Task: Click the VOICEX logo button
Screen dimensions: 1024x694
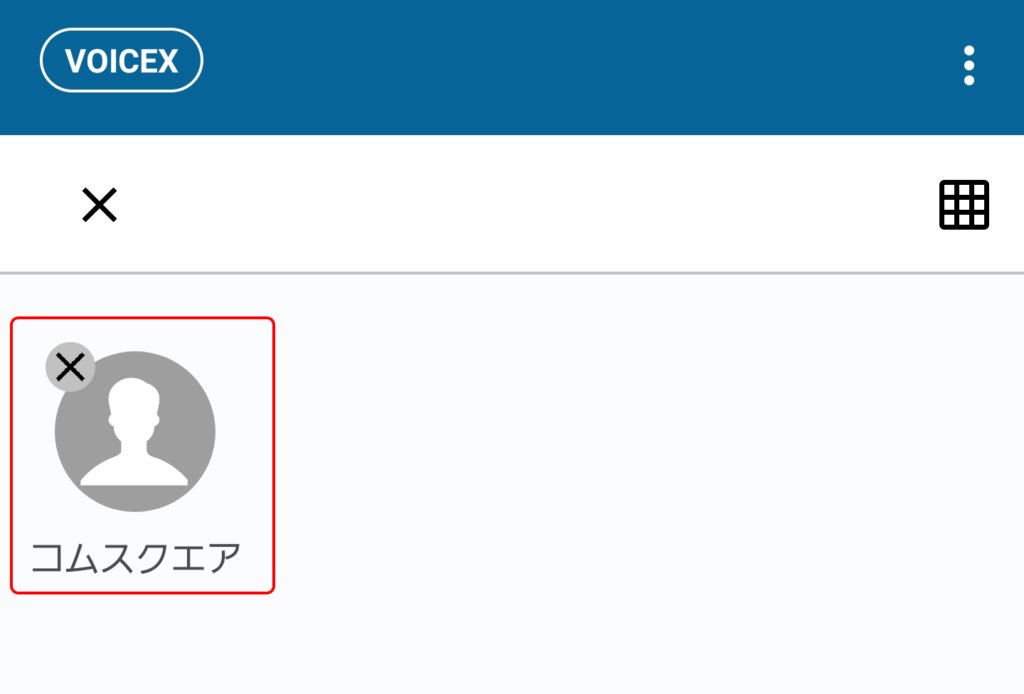Action: tap(121, 61)
